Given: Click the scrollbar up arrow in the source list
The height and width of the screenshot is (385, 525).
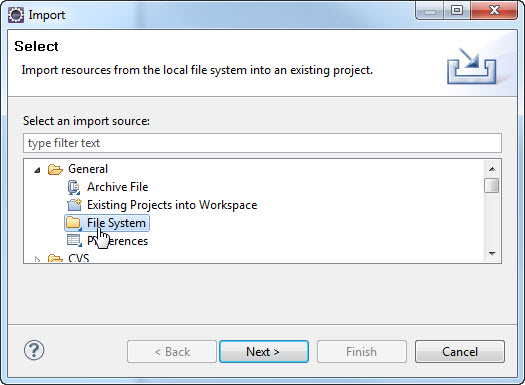Looking at the screenshot, I should pos(492,169).
